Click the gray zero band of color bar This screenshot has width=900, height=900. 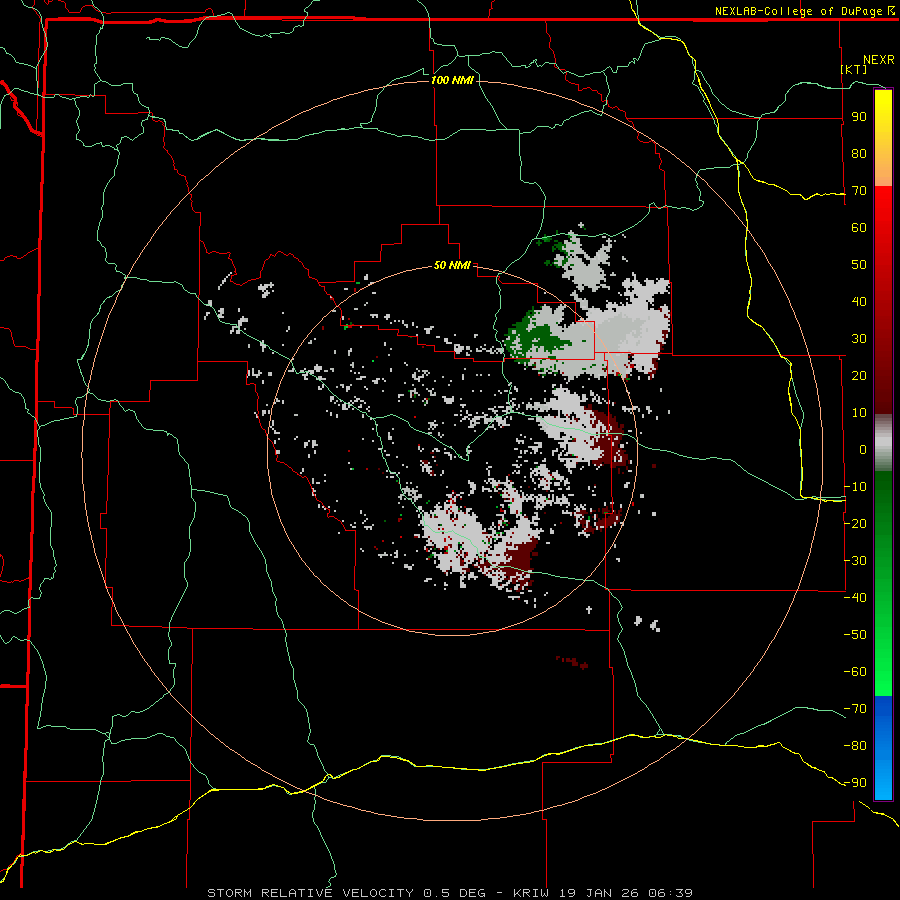[883, 443]
